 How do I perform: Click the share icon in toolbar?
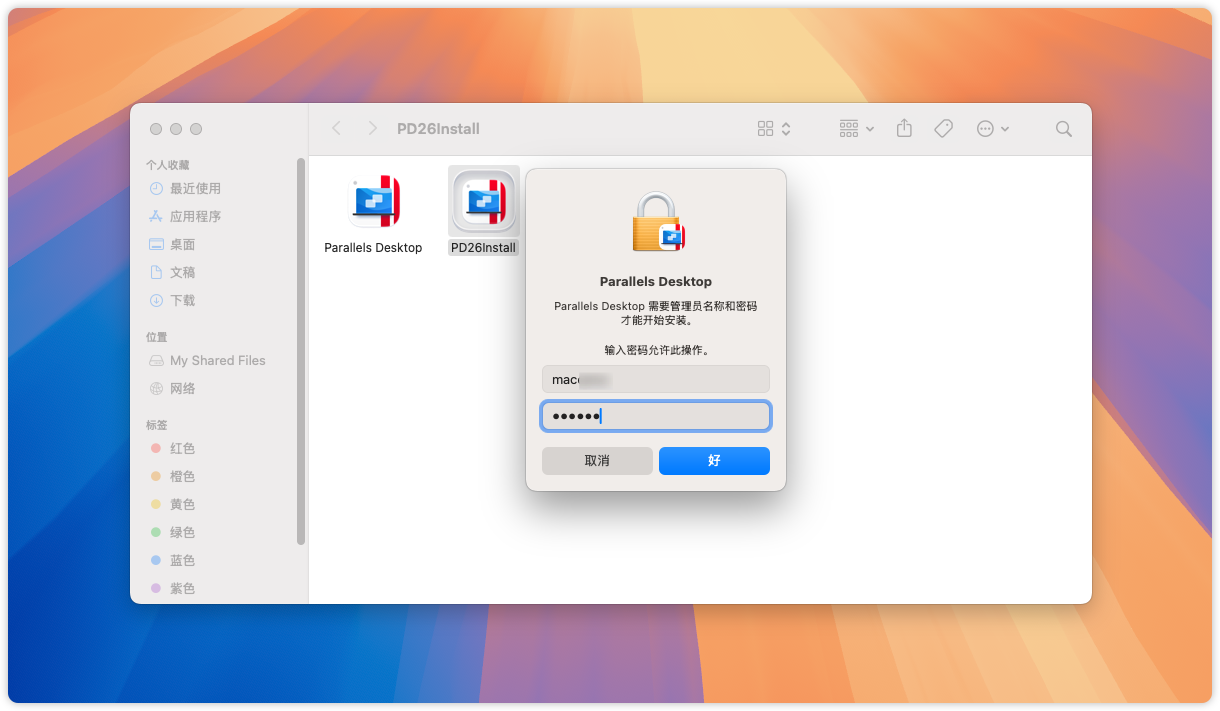coord(904,129)
